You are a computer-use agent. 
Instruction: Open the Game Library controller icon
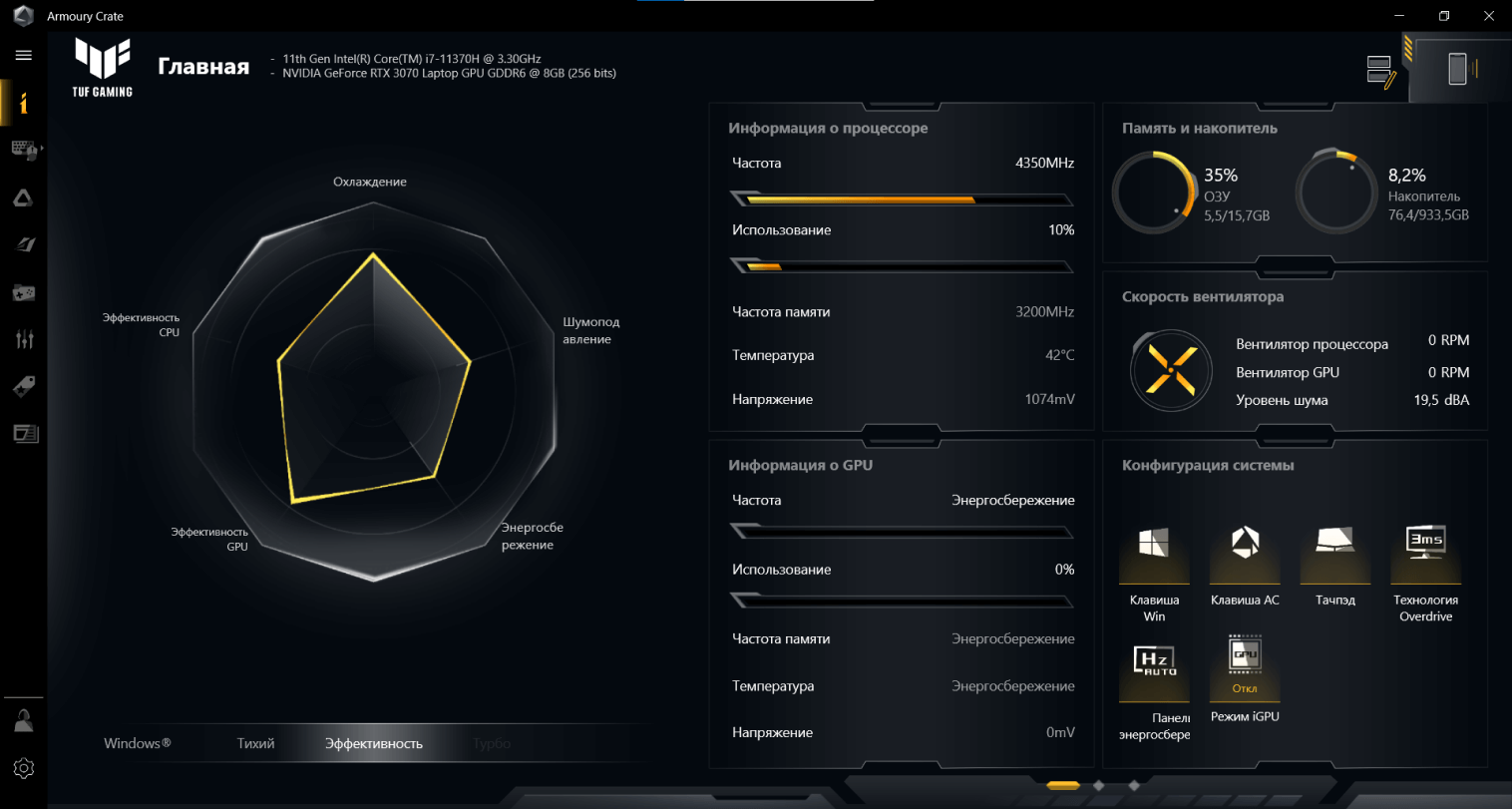tap(23, 292)
